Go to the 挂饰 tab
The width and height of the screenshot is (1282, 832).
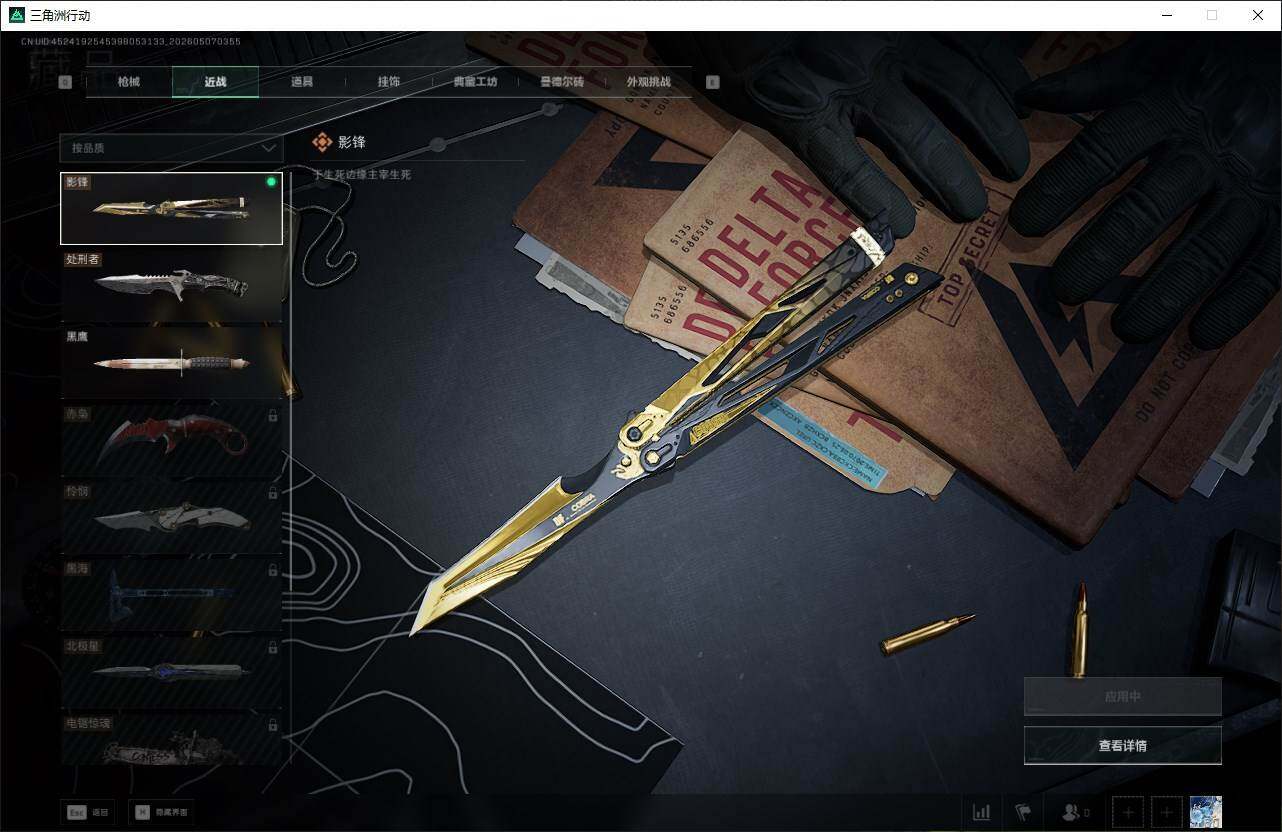point(389,82)
